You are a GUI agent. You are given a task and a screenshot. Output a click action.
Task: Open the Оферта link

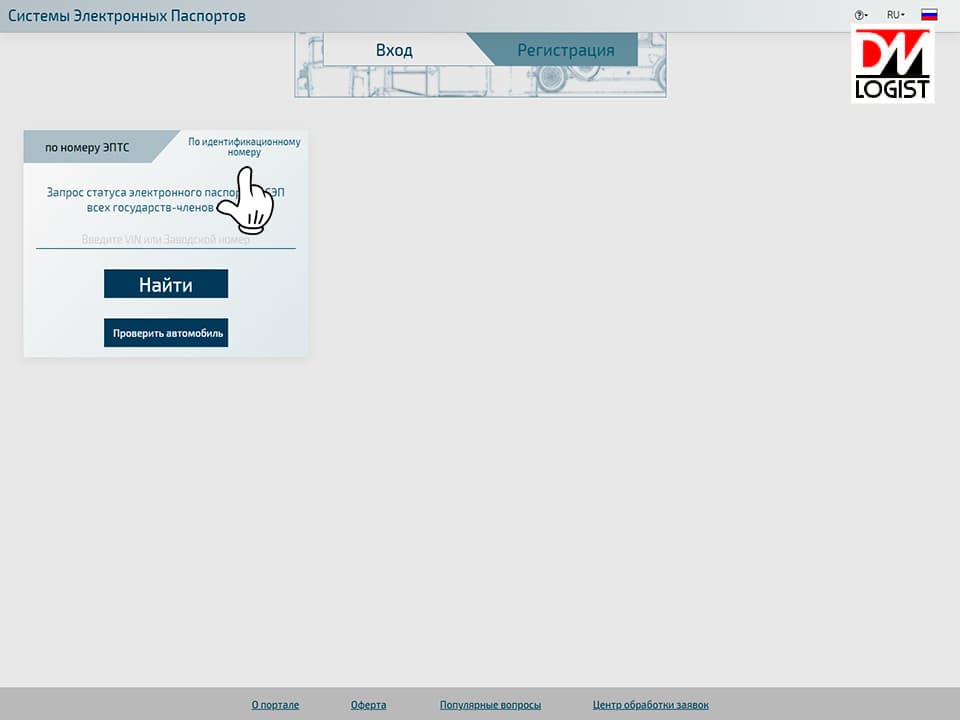tap(369, 705)
